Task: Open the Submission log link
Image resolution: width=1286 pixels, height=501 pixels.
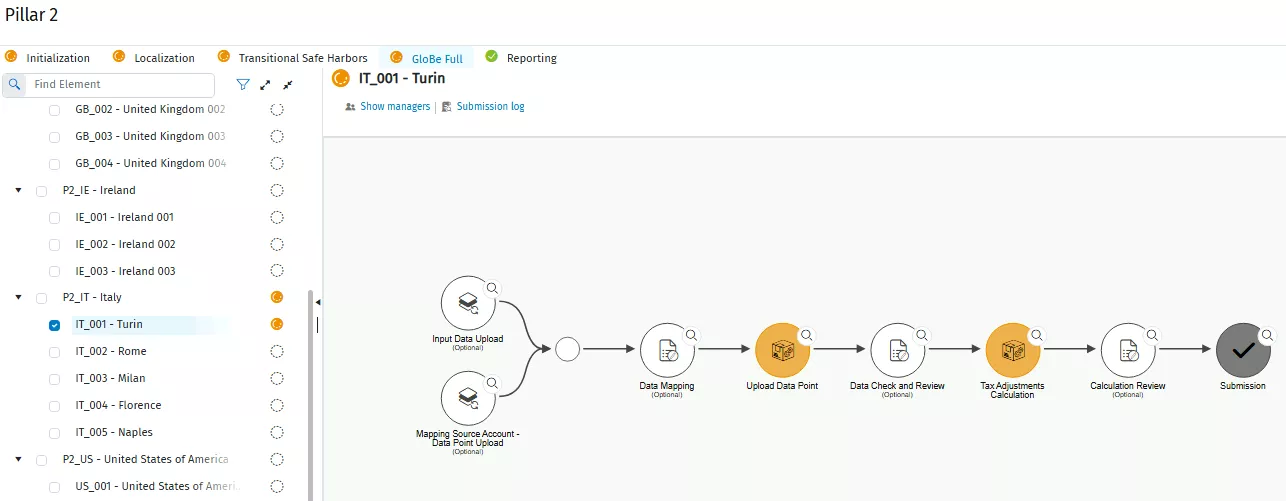Action: (489, 106)
